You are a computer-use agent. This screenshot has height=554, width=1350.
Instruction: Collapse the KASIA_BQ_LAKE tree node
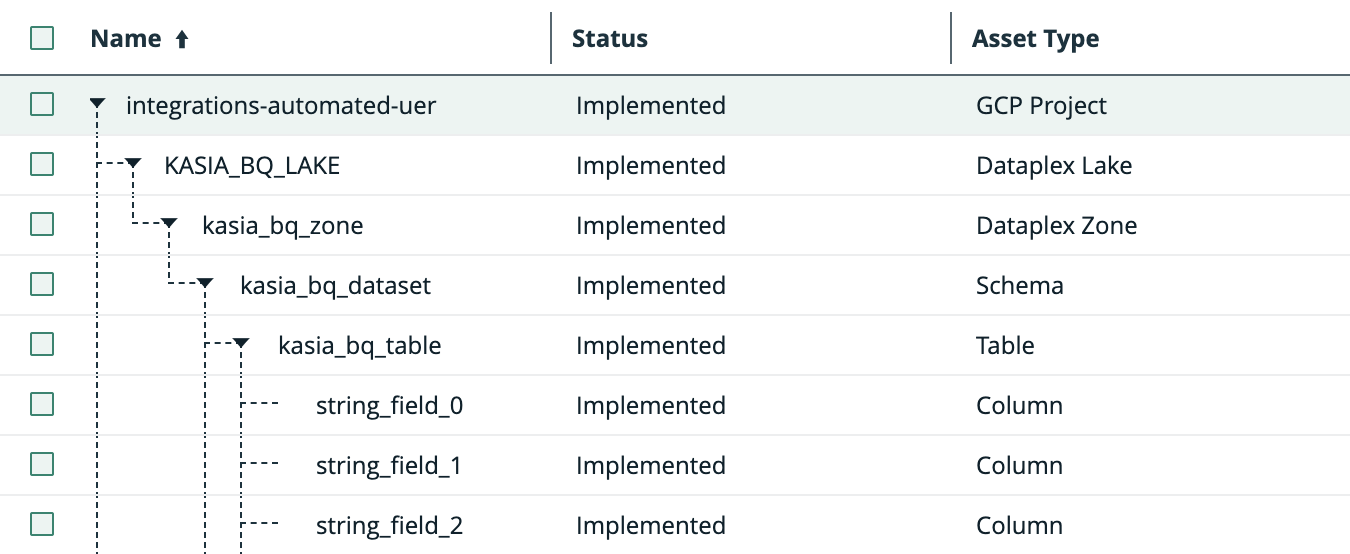point(133,164)
